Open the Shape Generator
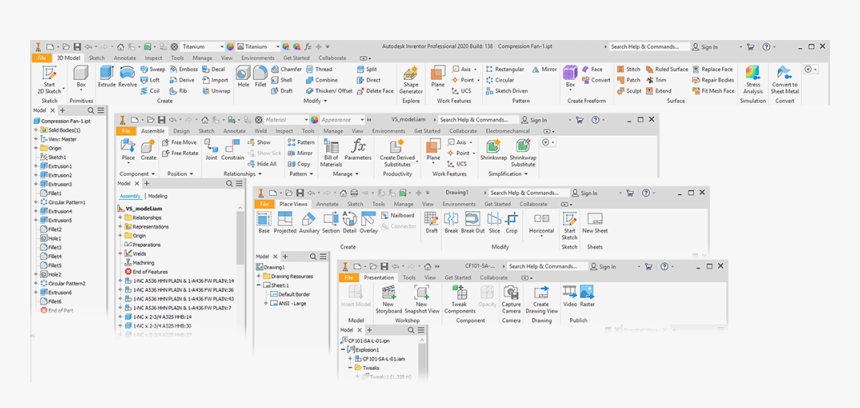The image size is (860, 408). pos(411,81)
